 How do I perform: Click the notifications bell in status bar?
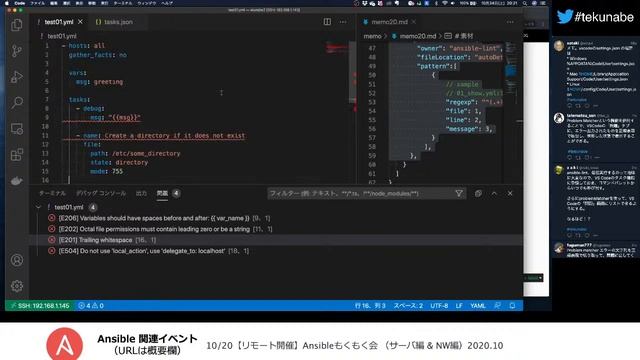(x=512, y=305)
